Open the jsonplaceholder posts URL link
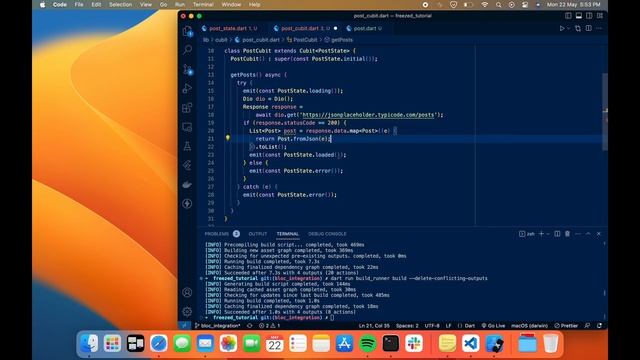Screen dimensions: 640x360 [368, 115]
